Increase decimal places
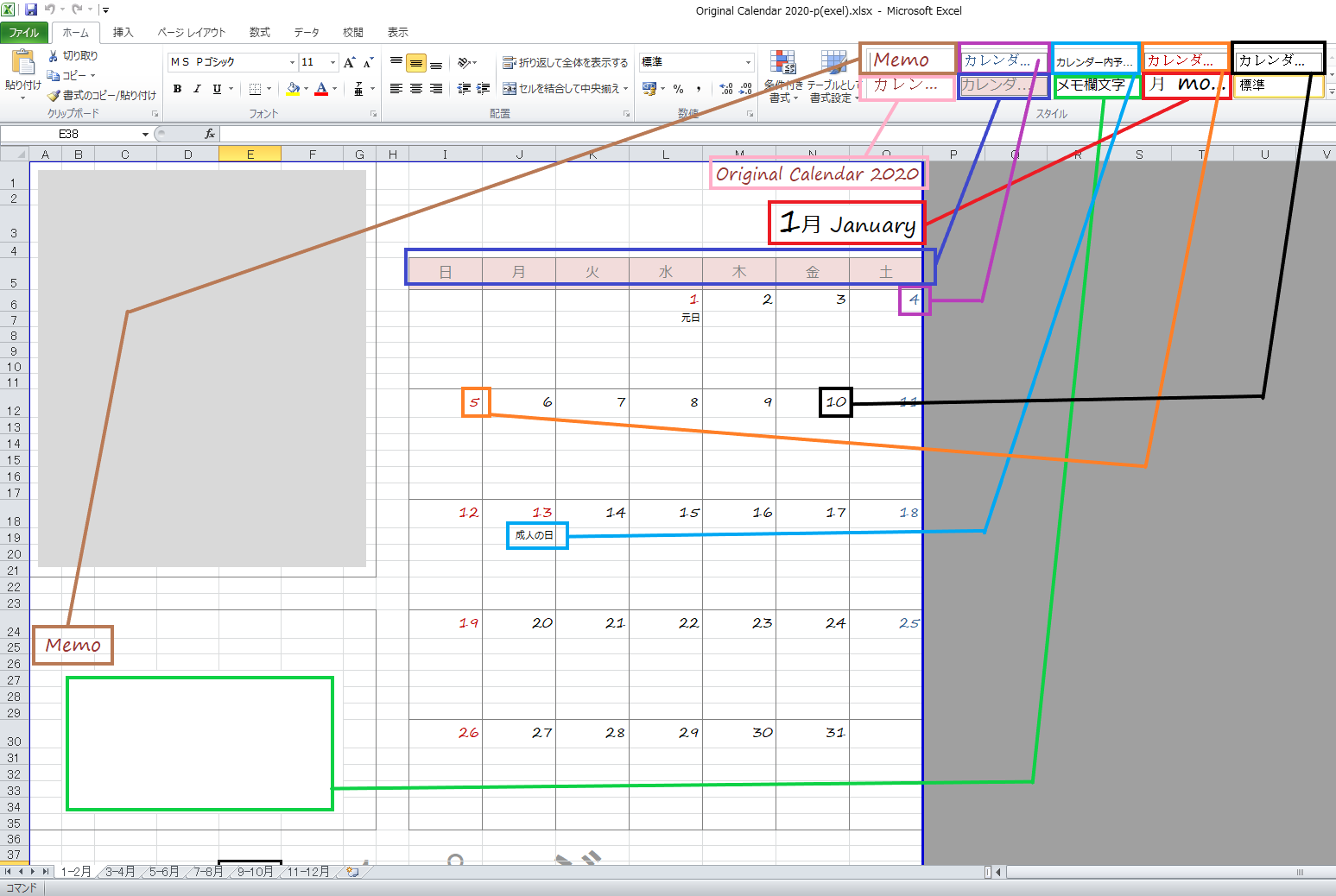Viewport: 1336px width, 896px height. pos(726,89)
